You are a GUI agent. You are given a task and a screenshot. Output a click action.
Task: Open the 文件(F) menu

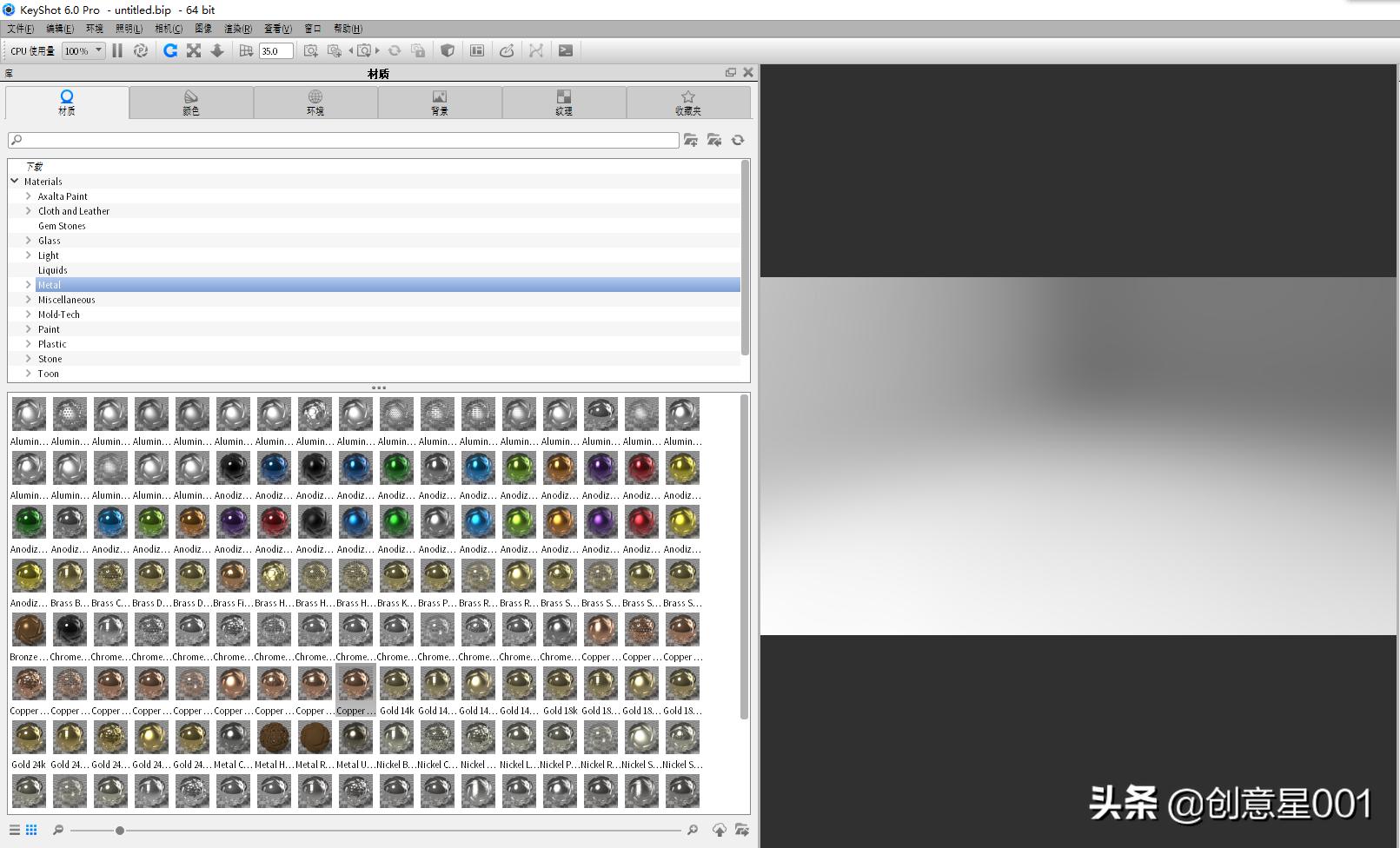coord(20,29)
